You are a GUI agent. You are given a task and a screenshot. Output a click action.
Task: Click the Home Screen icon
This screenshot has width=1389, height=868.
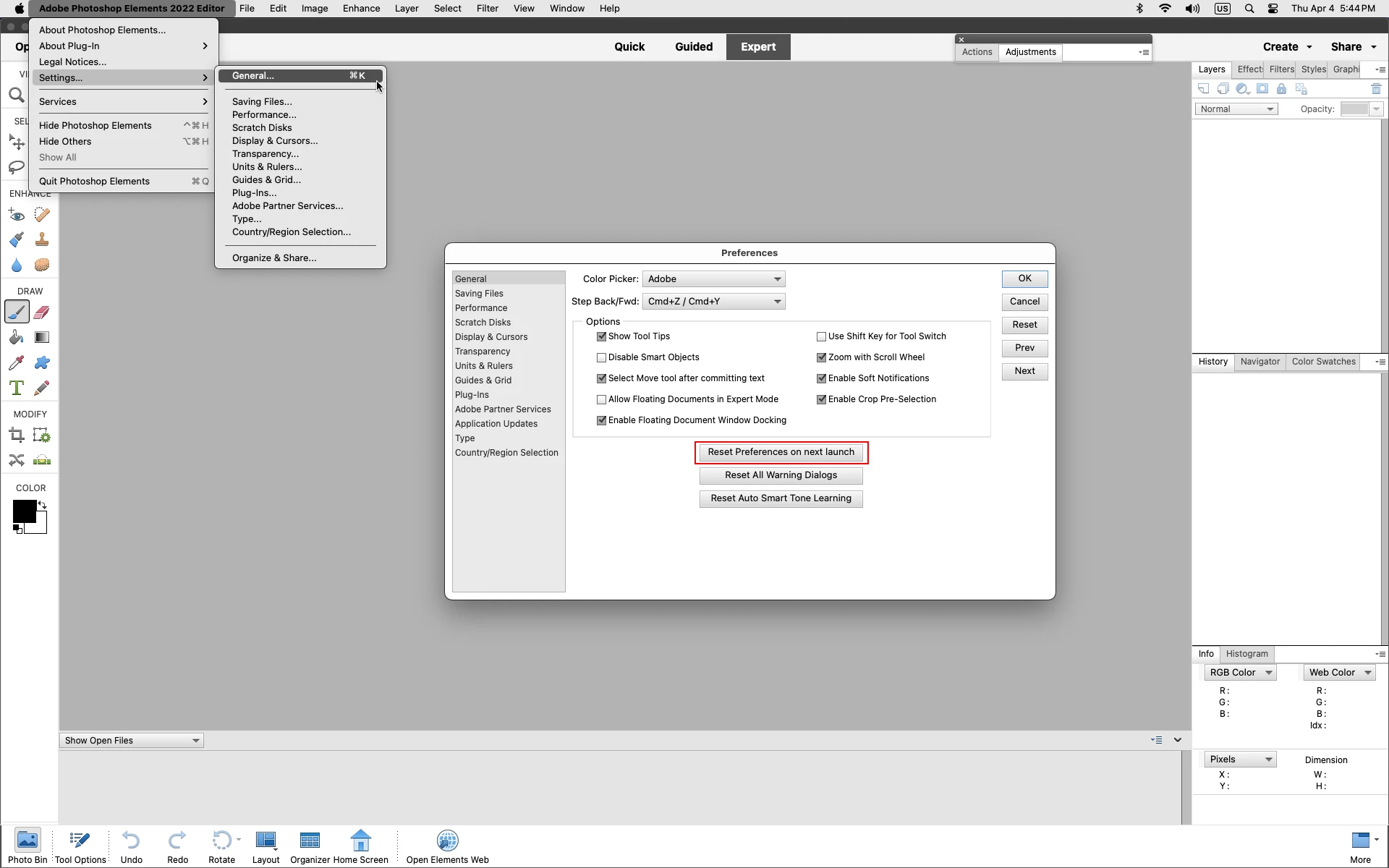click(x=360, y=846)
